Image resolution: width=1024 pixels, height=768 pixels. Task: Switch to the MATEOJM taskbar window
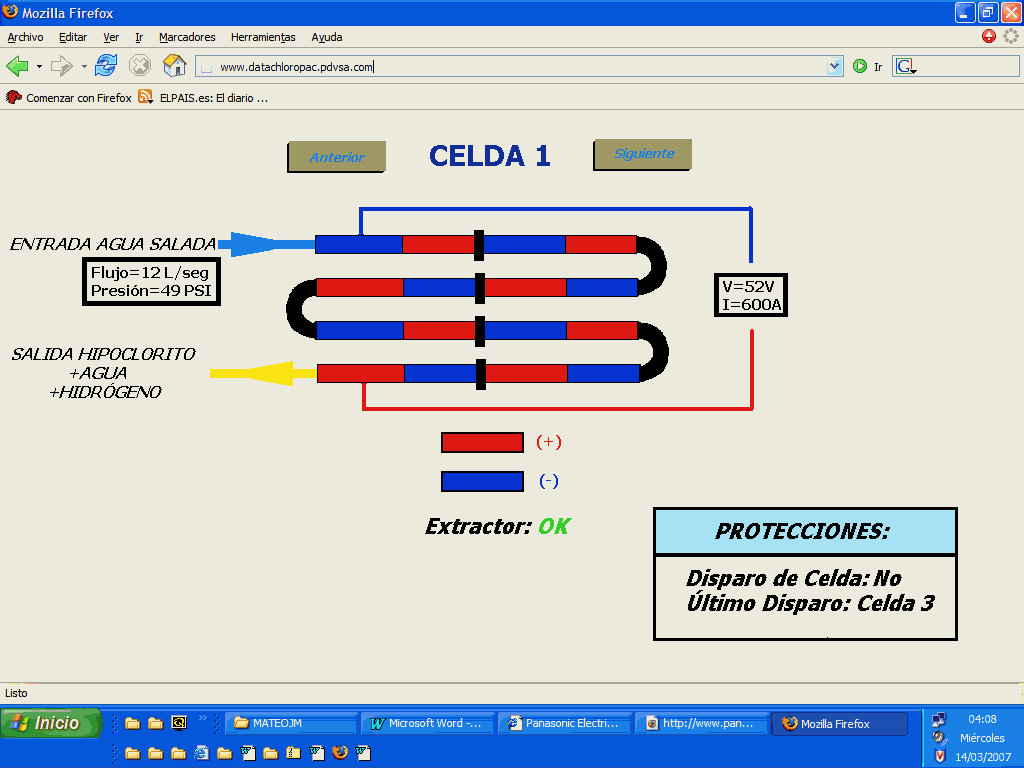coord(291,723)
